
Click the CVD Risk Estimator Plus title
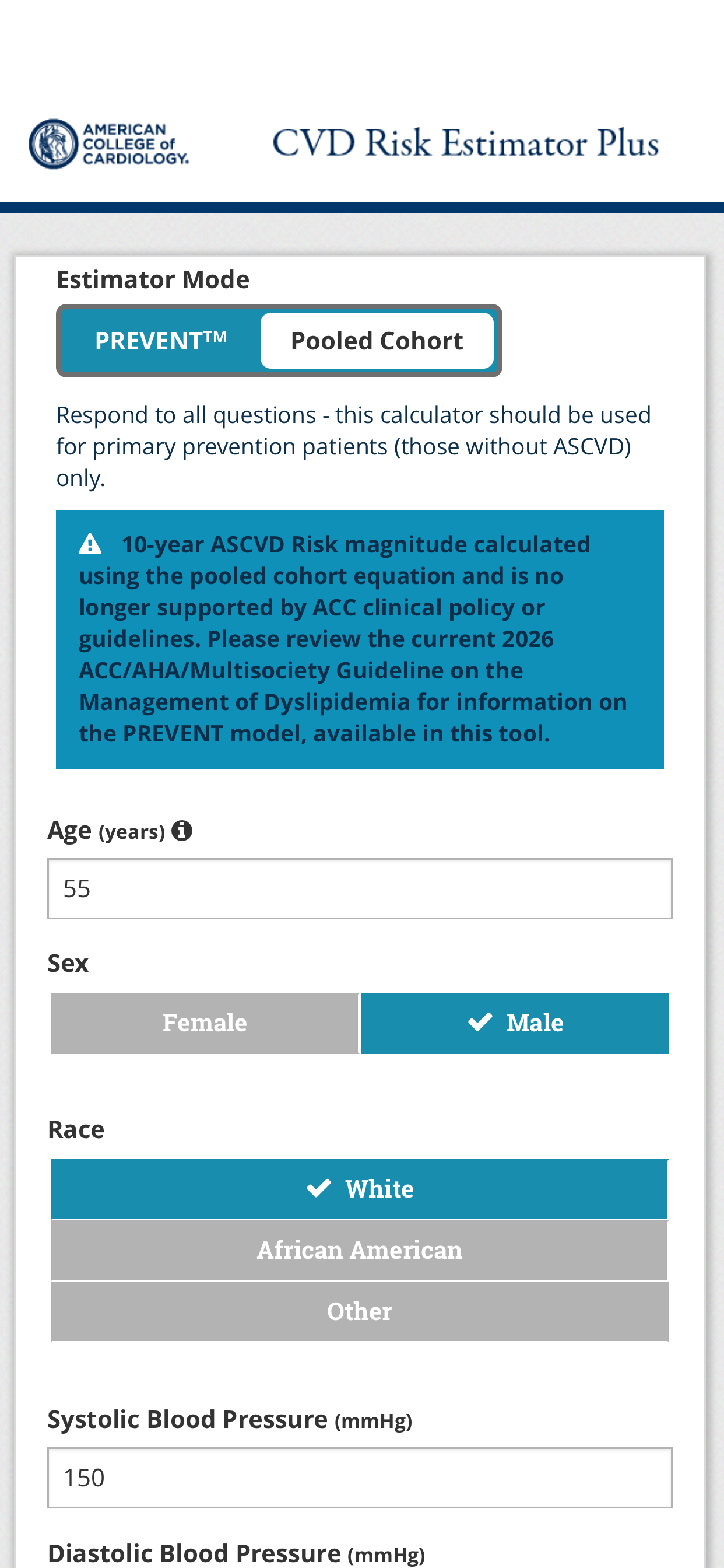click(x=466, y=143)
